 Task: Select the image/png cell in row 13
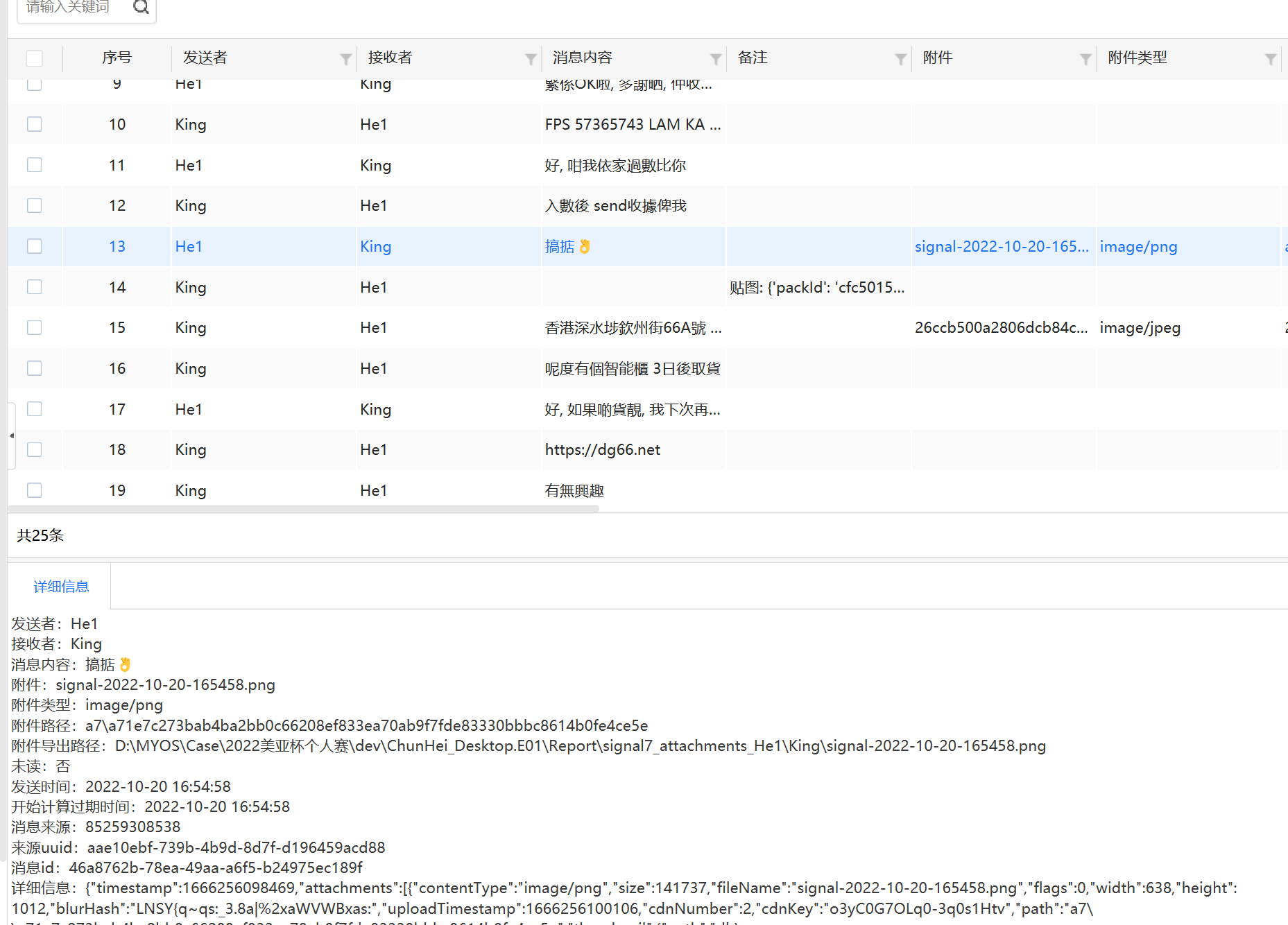pos(1138,247)
